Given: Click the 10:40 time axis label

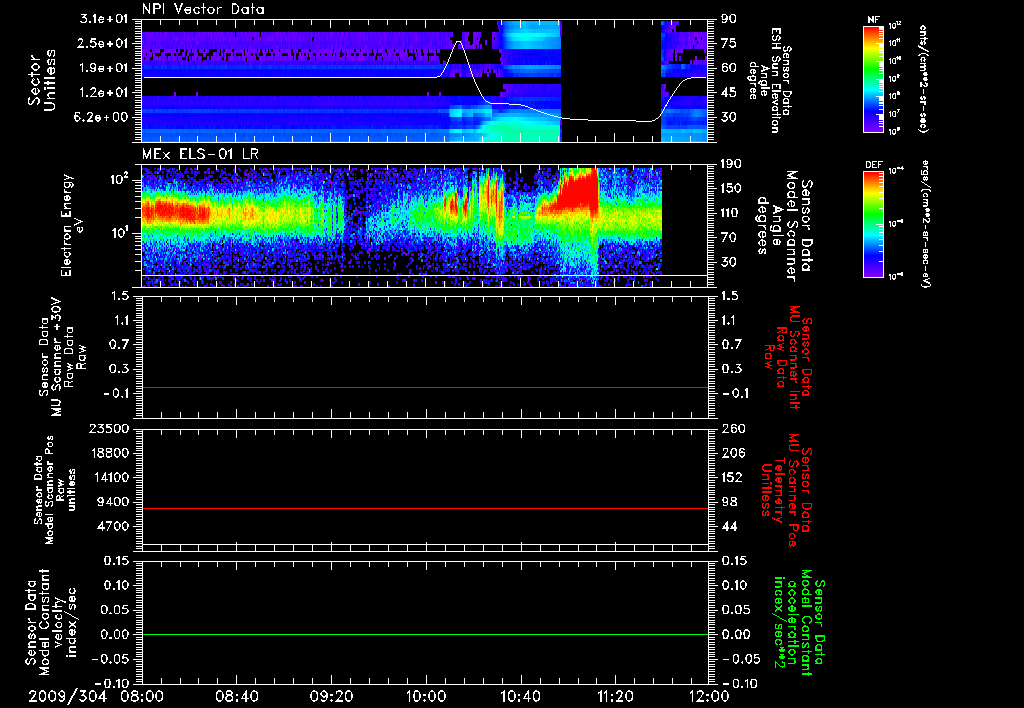Looking at the screenshot, I should [520, 697].
